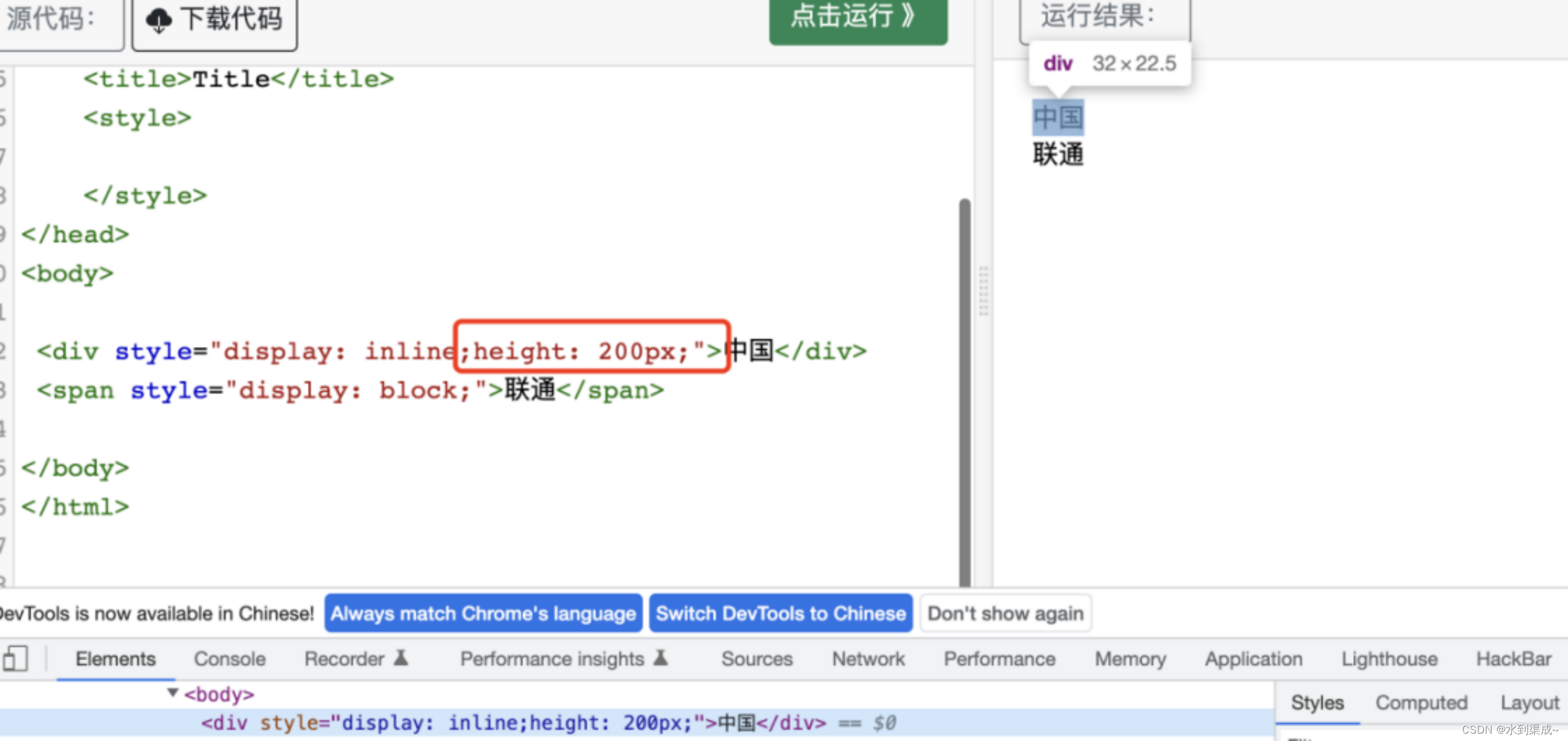Click the Recorder flask icon
Viewport: 1568px width, 741px height.
[x=401, y=658]
